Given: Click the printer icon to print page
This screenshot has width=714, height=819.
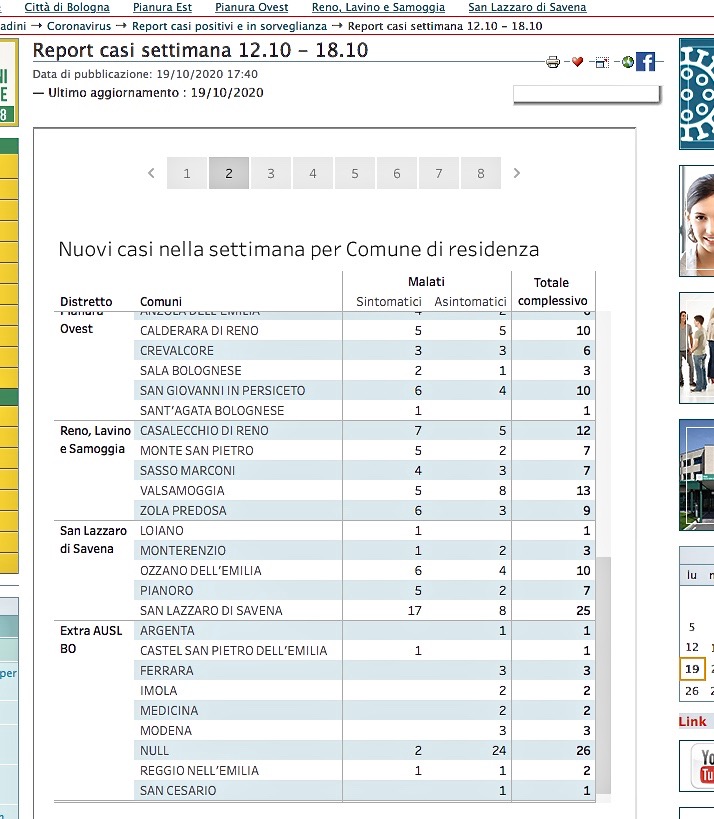Looking at the screenshot, I should [553, 63].
